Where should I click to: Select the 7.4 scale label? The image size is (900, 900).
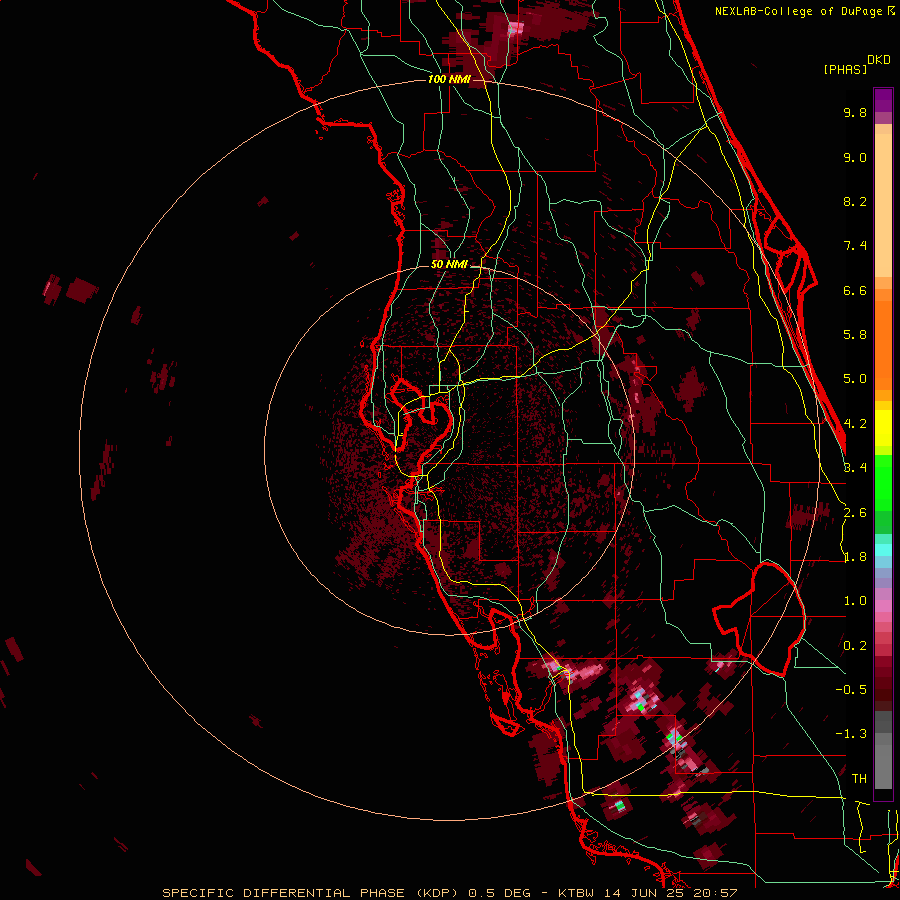coord(855,246)
